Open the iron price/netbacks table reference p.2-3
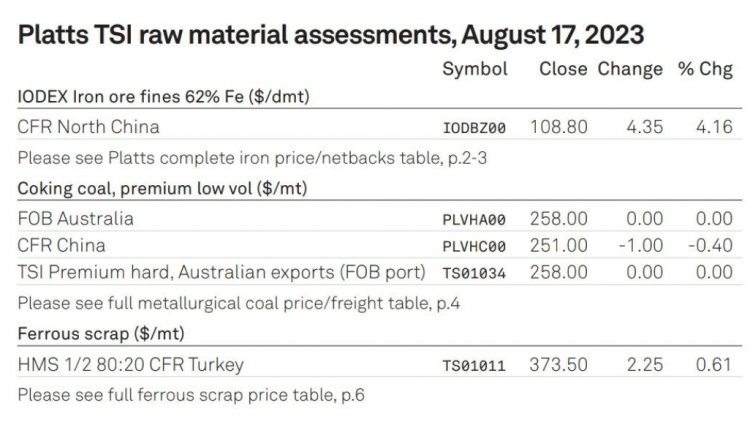This screenshot has width=750, height=430. pos(252,158)
